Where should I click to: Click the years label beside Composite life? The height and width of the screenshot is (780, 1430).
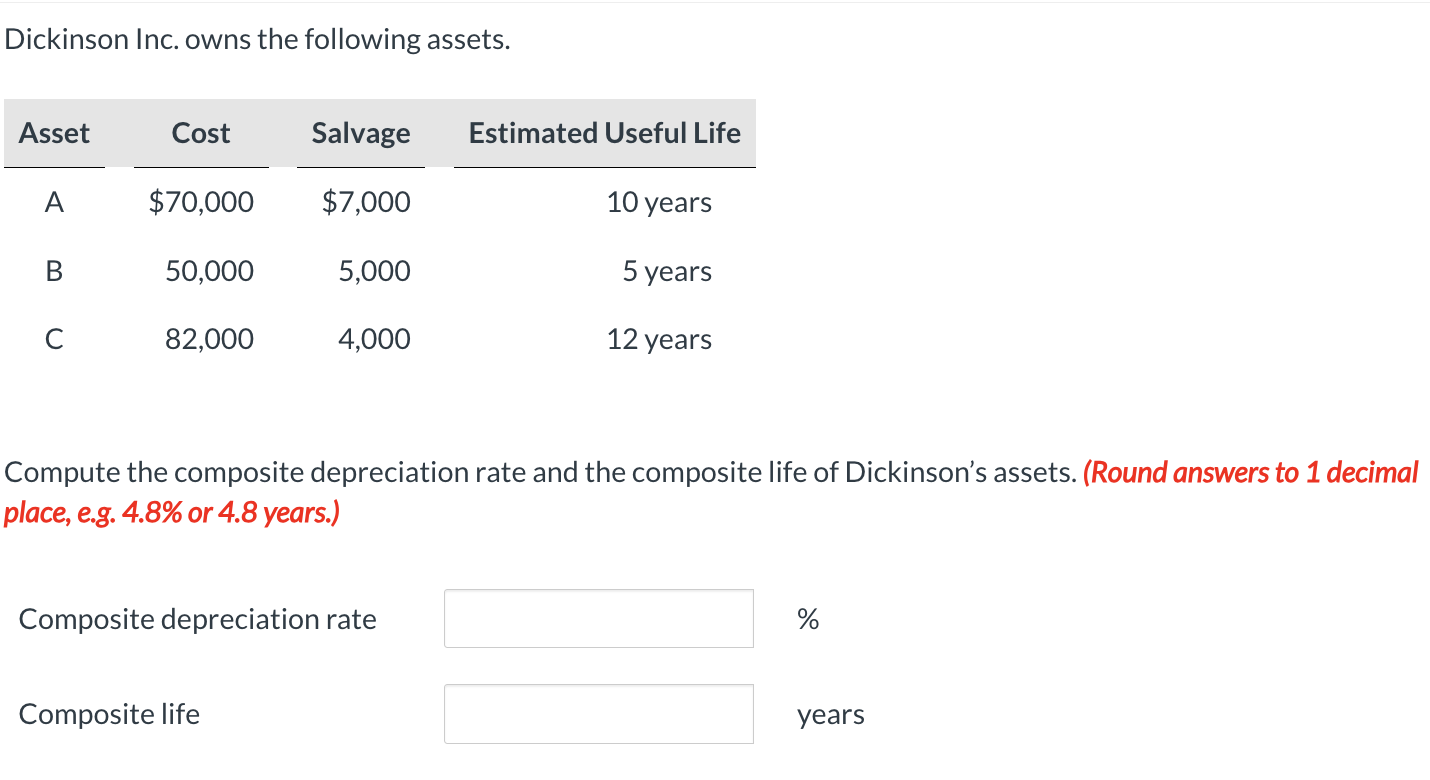click(x=830, y=713)
